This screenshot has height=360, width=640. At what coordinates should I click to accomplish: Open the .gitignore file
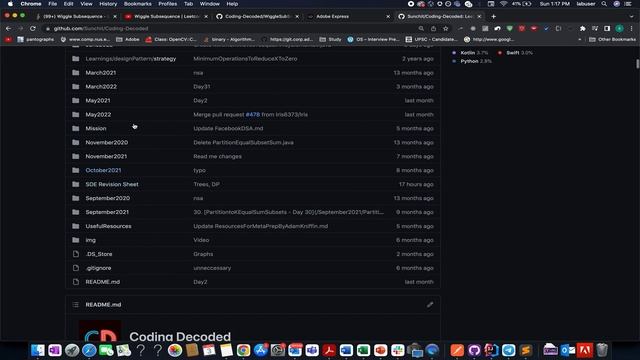pos(98,268)
